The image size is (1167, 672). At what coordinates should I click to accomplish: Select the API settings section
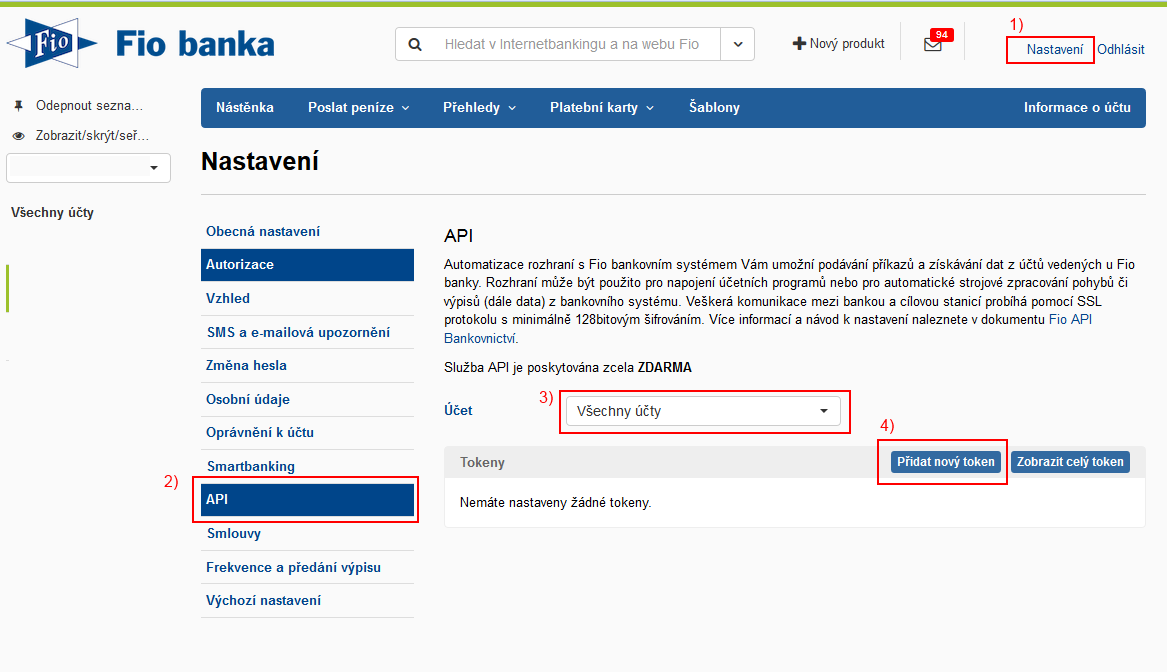[307, 499]
